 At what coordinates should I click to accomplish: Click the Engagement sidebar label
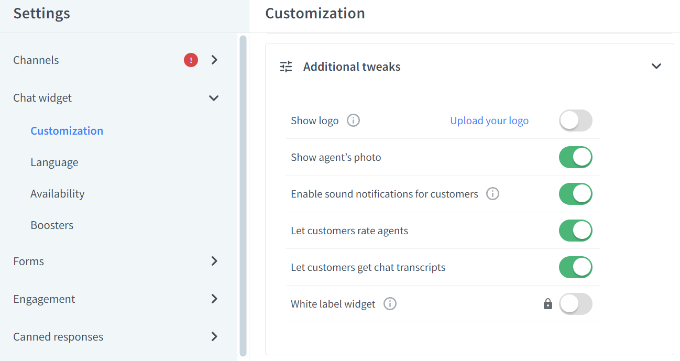pos(44,299)
